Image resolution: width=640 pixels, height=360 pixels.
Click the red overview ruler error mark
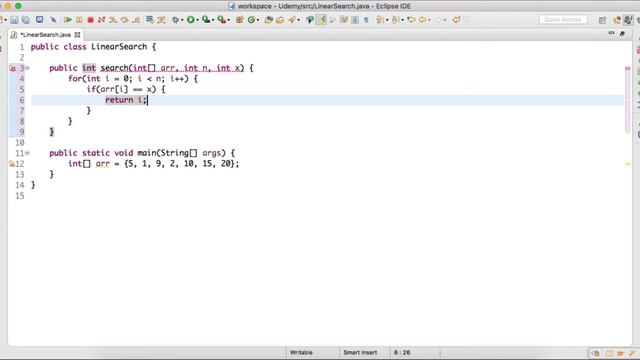(x=627, y=69)
